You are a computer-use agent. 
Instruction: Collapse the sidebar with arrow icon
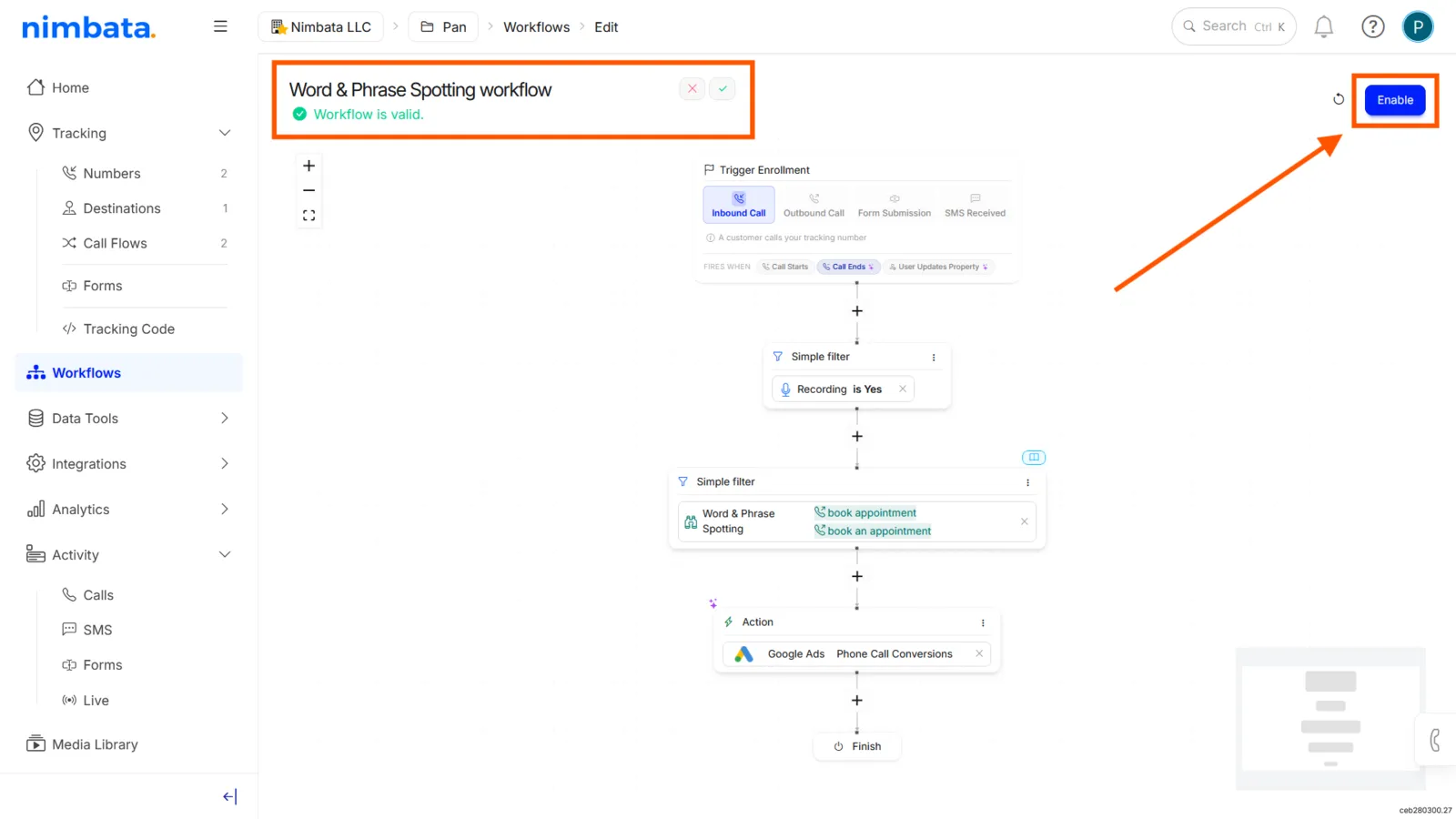click(229, 797)
